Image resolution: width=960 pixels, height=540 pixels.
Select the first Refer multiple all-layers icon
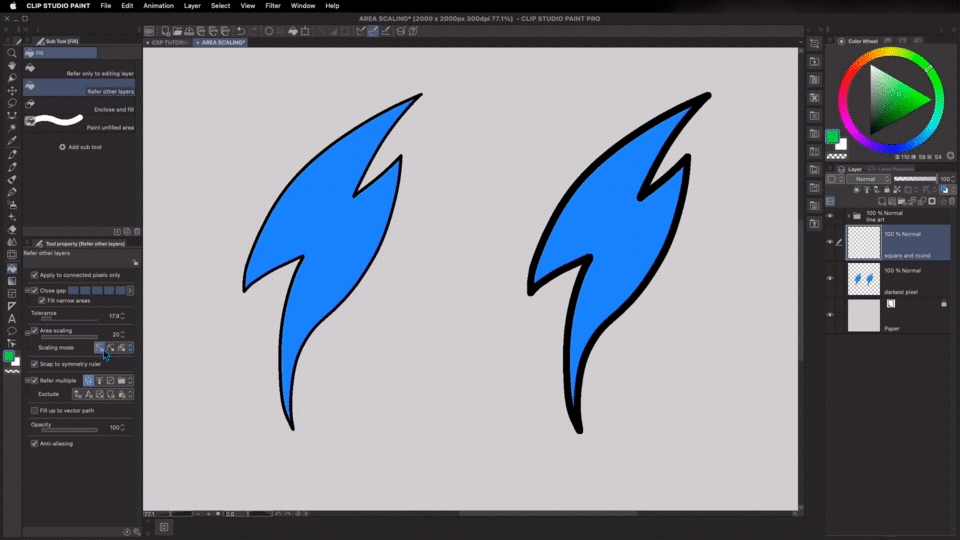point(88,381)
